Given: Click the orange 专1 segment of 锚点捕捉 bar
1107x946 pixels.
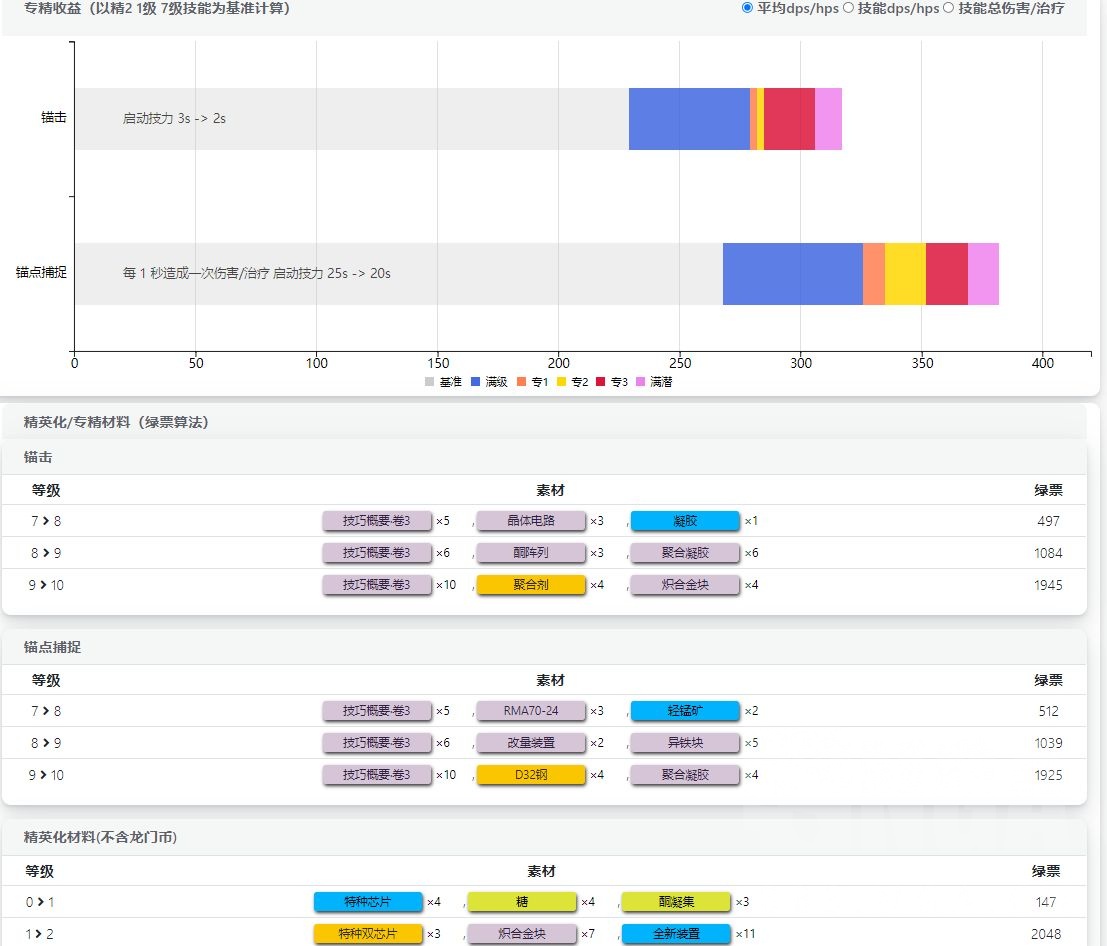Looking at the screenshot, I should pos(873,274).
